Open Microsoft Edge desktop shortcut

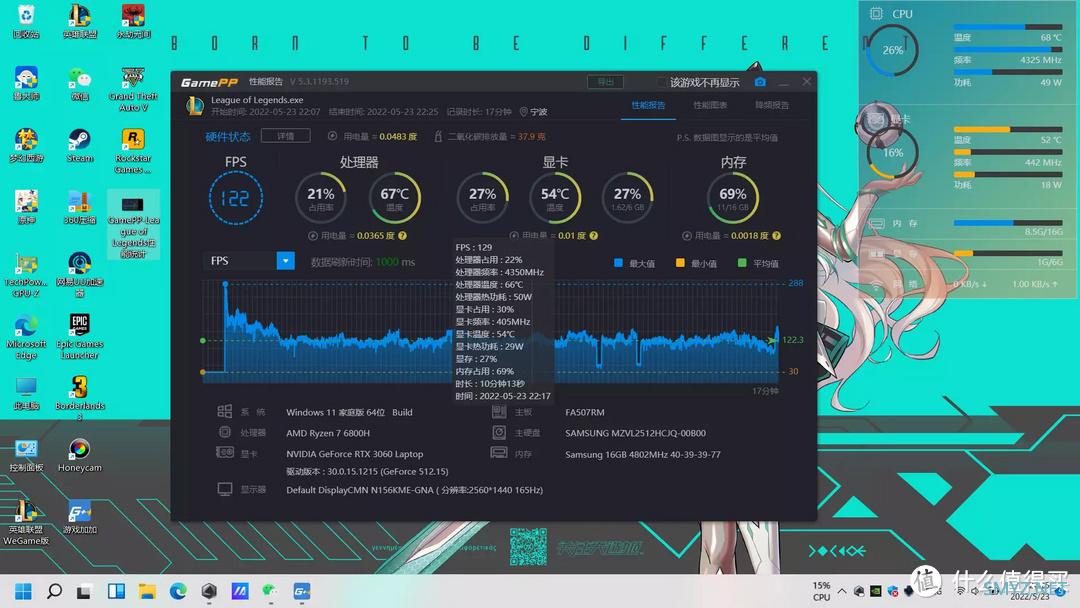[26, 337]
